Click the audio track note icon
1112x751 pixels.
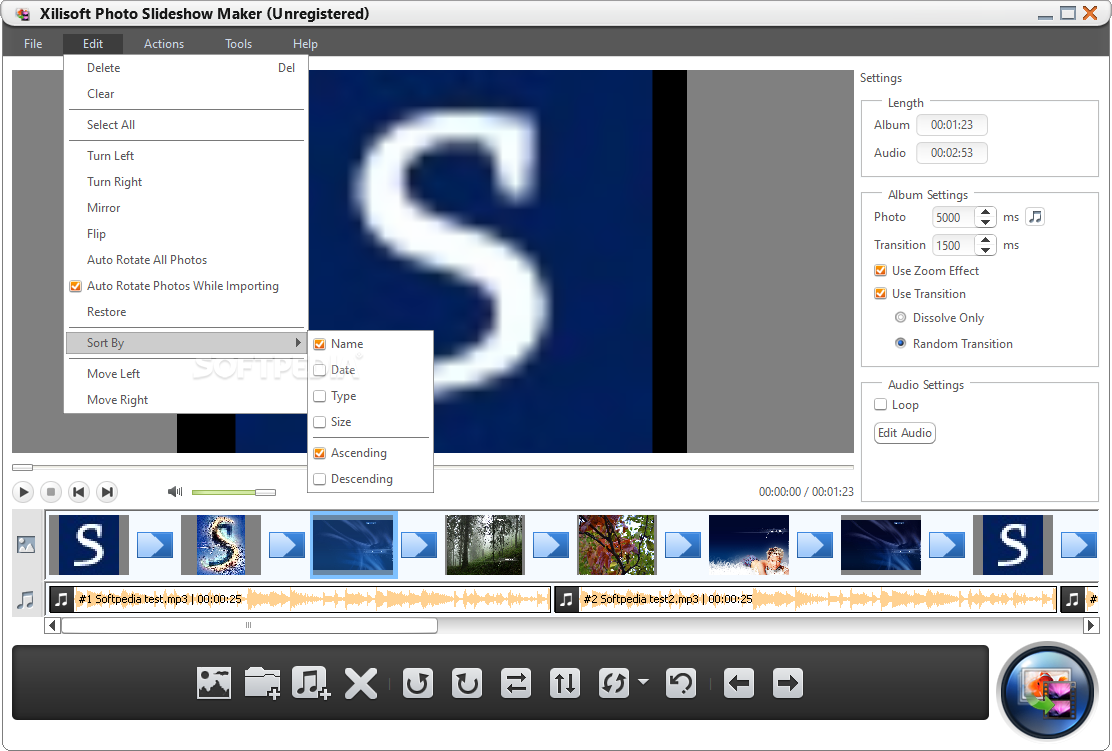click(26, 600)
